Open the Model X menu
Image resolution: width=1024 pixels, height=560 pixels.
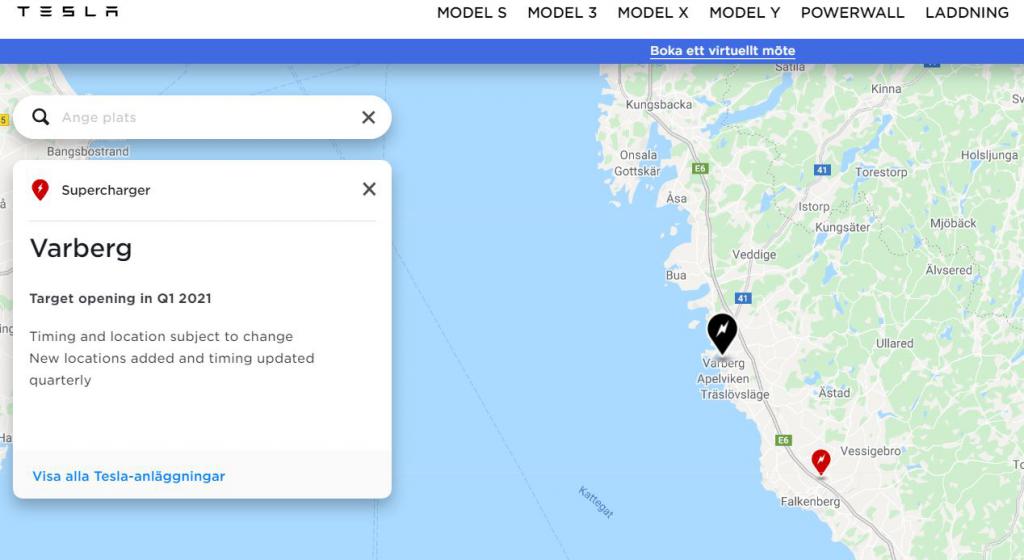(653, 13)
